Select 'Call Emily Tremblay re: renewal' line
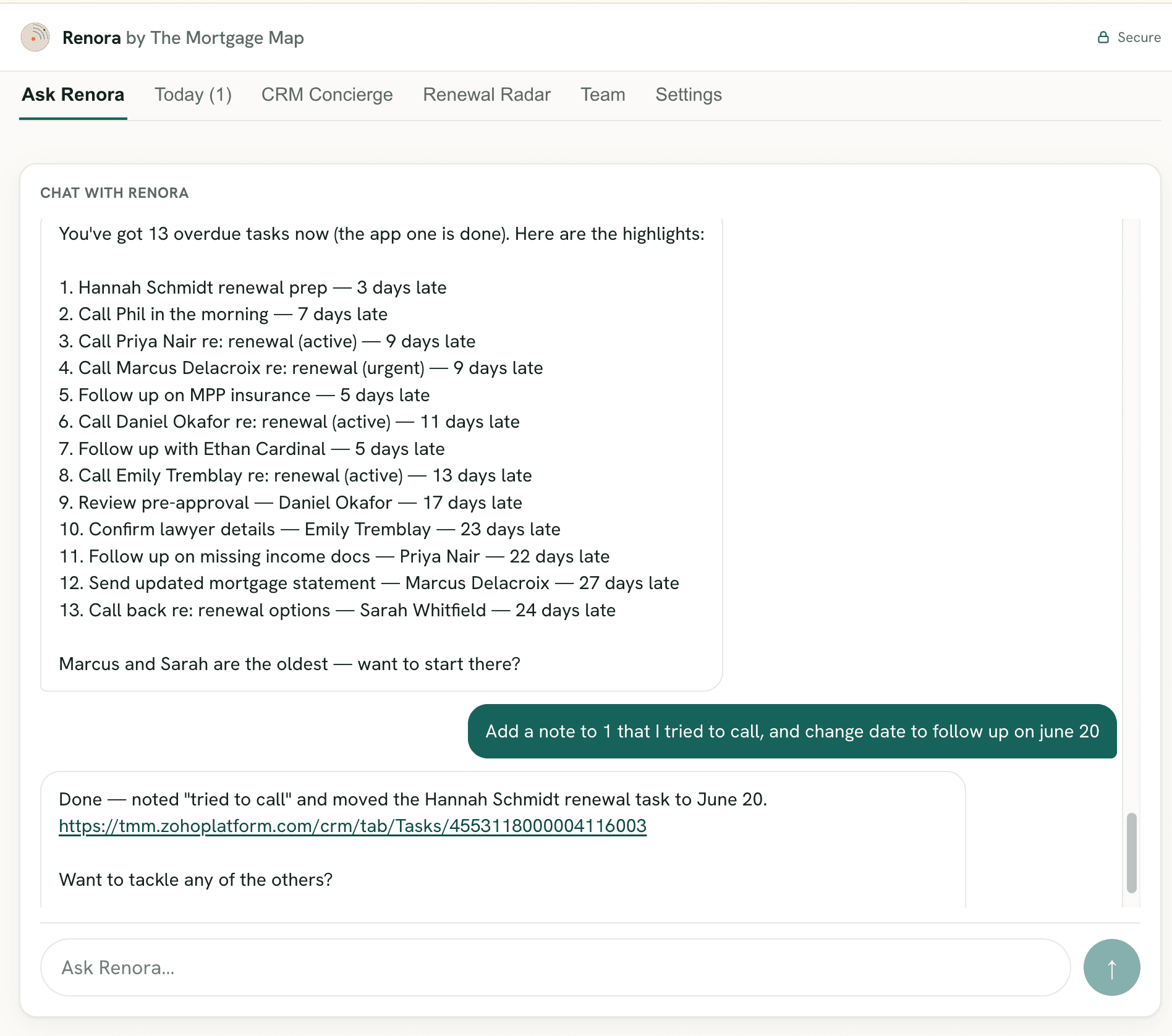The width and height of the screenshot is (1172, 1036). [295, 475]
